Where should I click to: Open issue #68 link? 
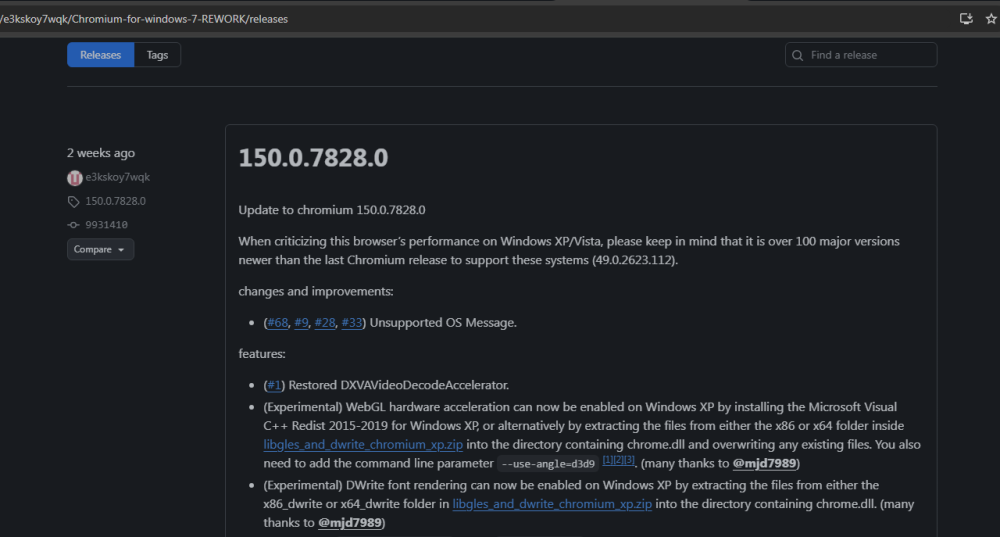click(277, 323)
